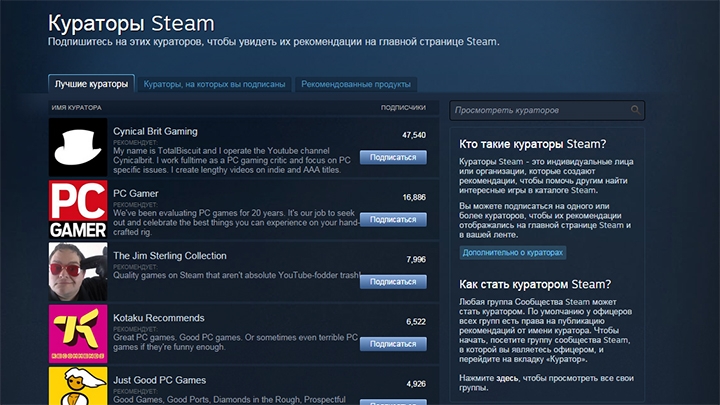This screenshot has width=720, height=405.
Task: Subscribe to The Jim Sterling Collection
Action: (393, 282)
